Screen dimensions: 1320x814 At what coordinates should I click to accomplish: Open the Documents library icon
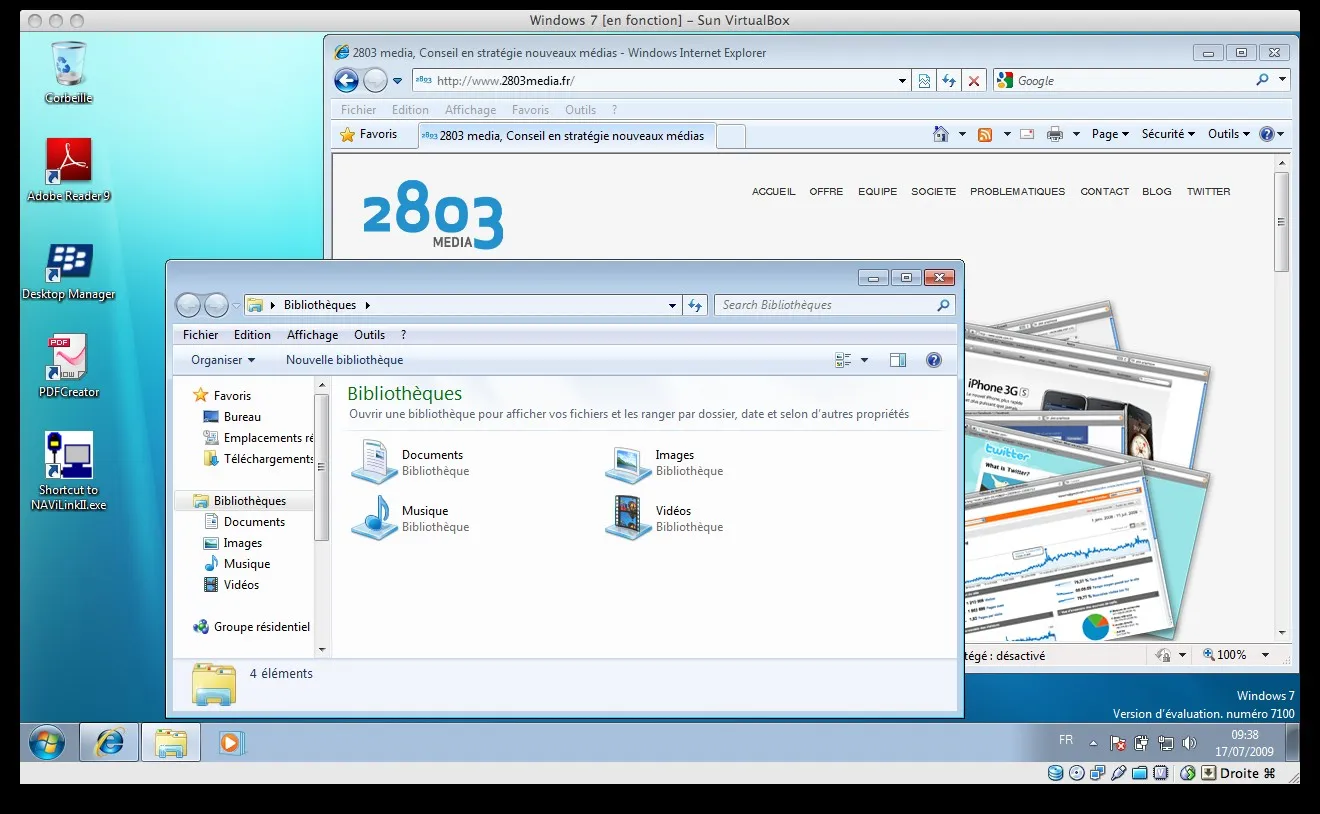[x=374, y=462]
